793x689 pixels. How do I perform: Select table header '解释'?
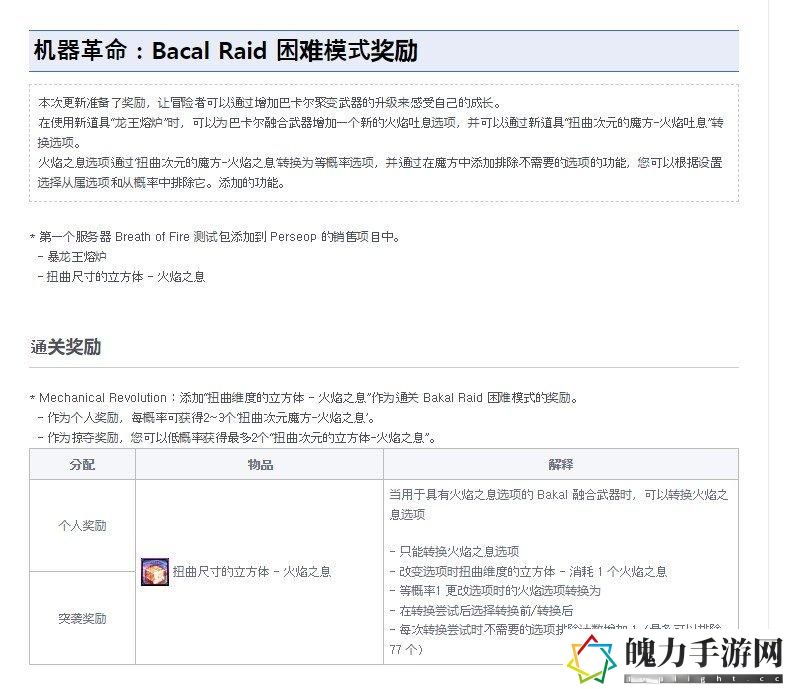(x=561, y=464)
